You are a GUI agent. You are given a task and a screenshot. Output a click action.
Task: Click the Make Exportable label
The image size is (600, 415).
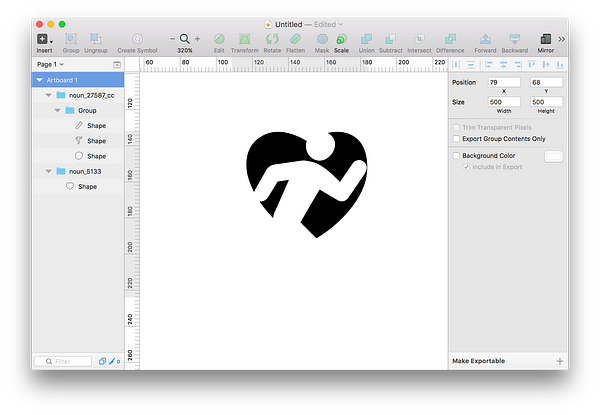click(478, 361)
